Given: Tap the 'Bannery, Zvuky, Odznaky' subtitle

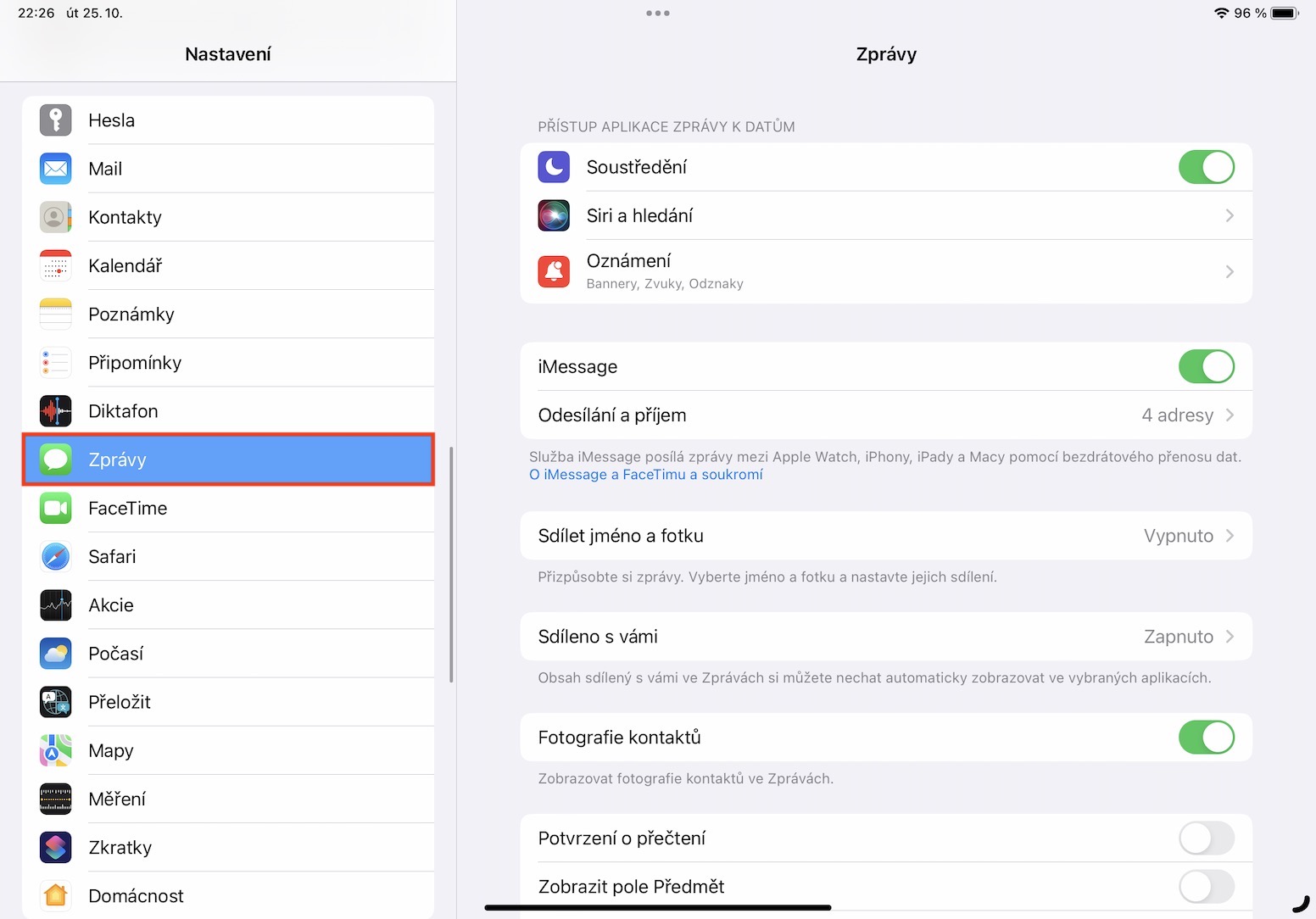Looking at the screenshot, I should (x=665, y=284).
